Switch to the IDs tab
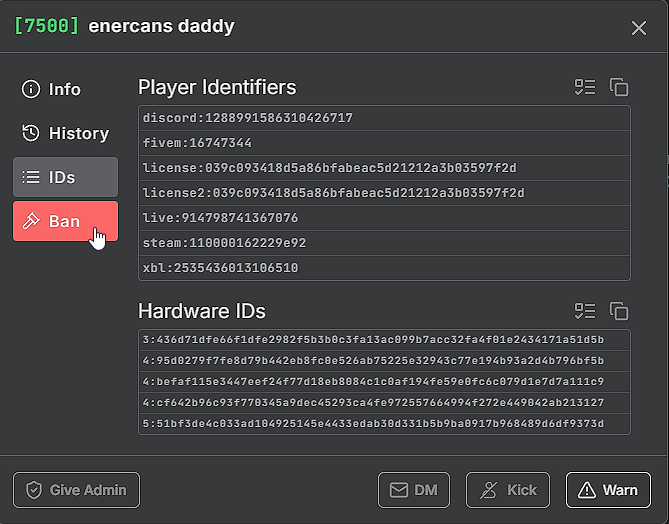The width and height of the screenshot is (669, 524). tap(65, 177)
